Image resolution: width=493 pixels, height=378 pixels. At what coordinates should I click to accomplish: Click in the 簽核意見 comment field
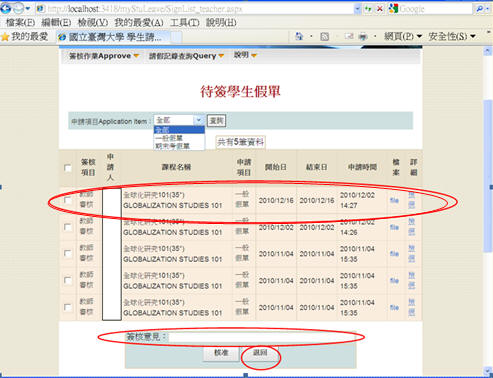[x=262, y=337]
